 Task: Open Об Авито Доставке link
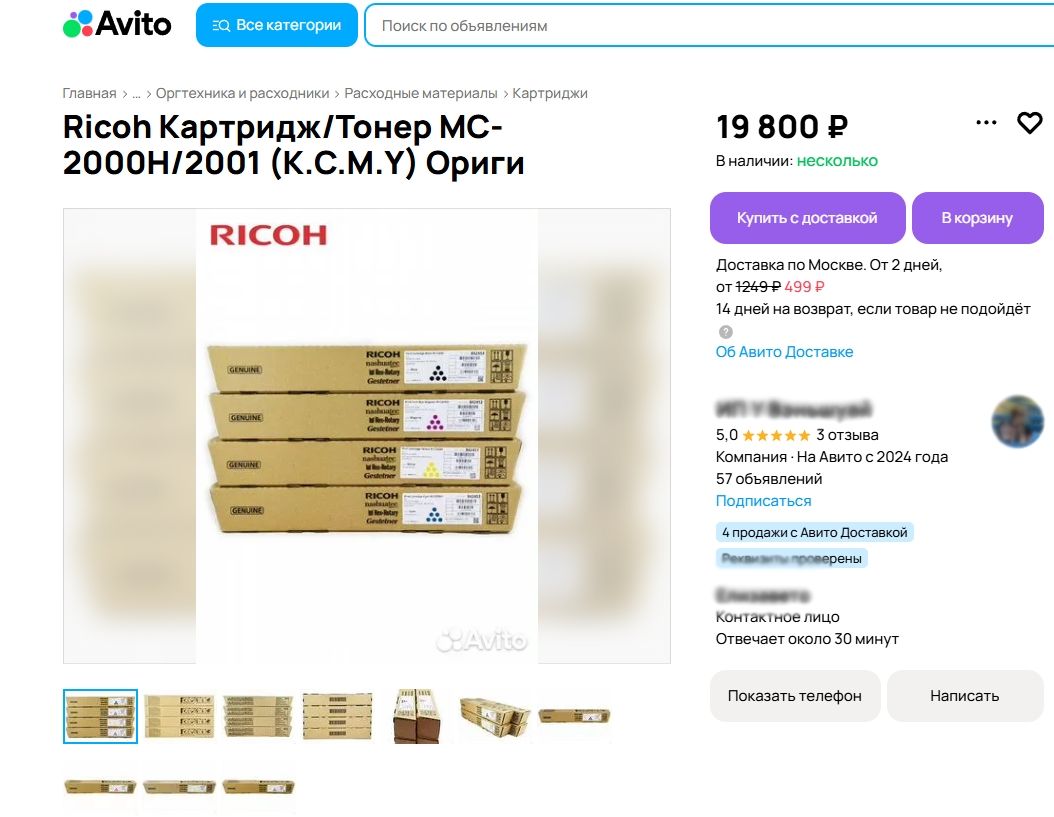(784, 352)
